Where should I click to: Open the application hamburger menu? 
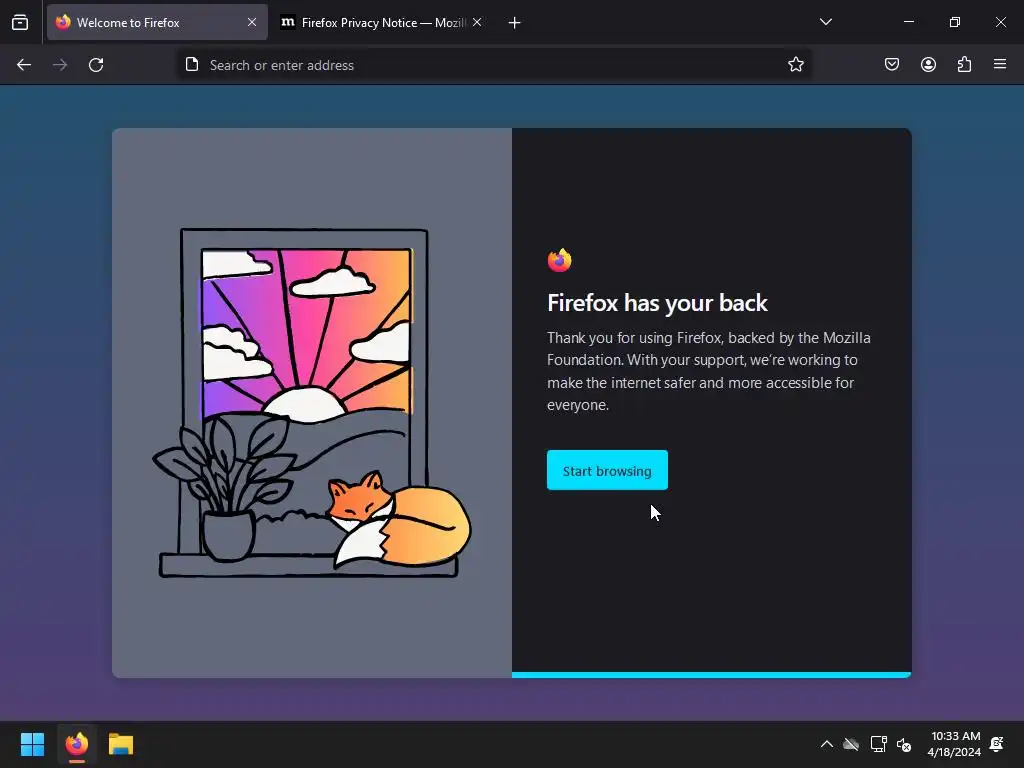(x=1000, y=65)
